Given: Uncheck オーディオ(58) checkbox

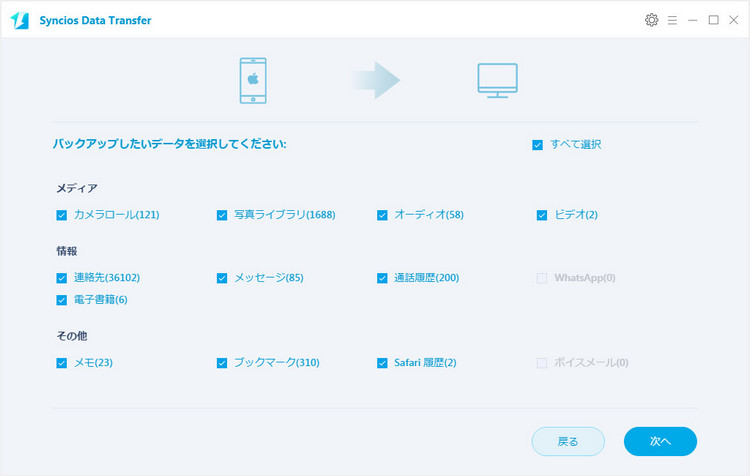Looking at the screenshot, I should tap(382, 215).
